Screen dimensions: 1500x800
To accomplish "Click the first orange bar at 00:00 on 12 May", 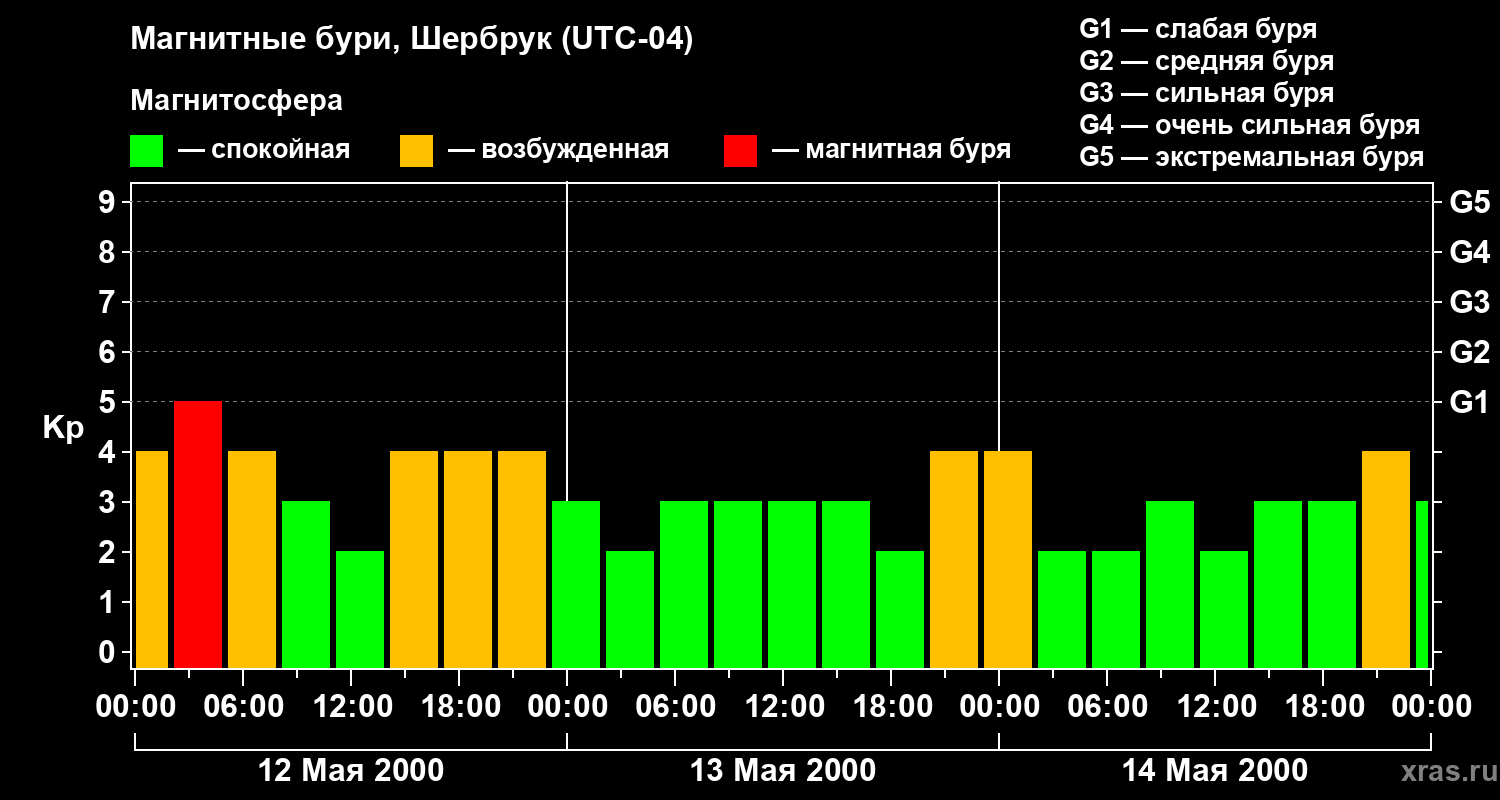I will (x=152, y=559).
